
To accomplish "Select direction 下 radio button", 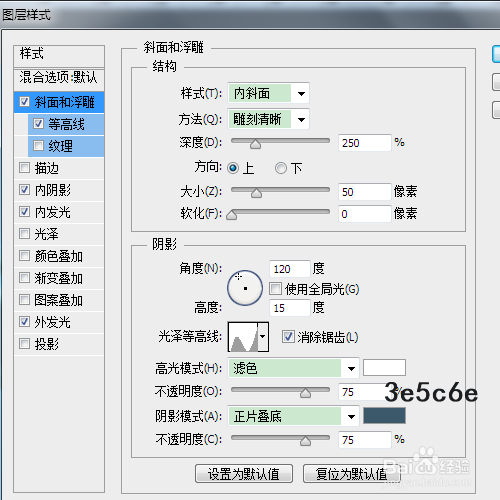I will (x=281, y=168).
